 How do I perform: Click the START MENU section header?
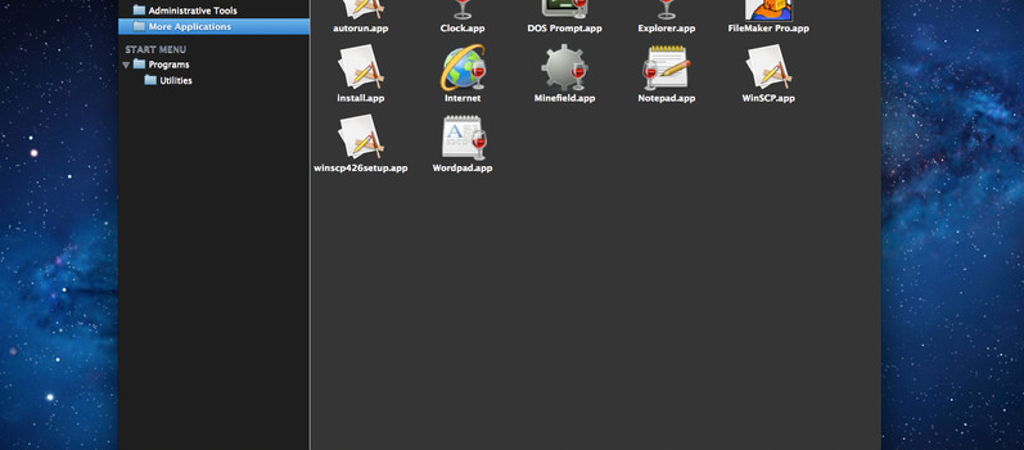(x=155, y=50)
